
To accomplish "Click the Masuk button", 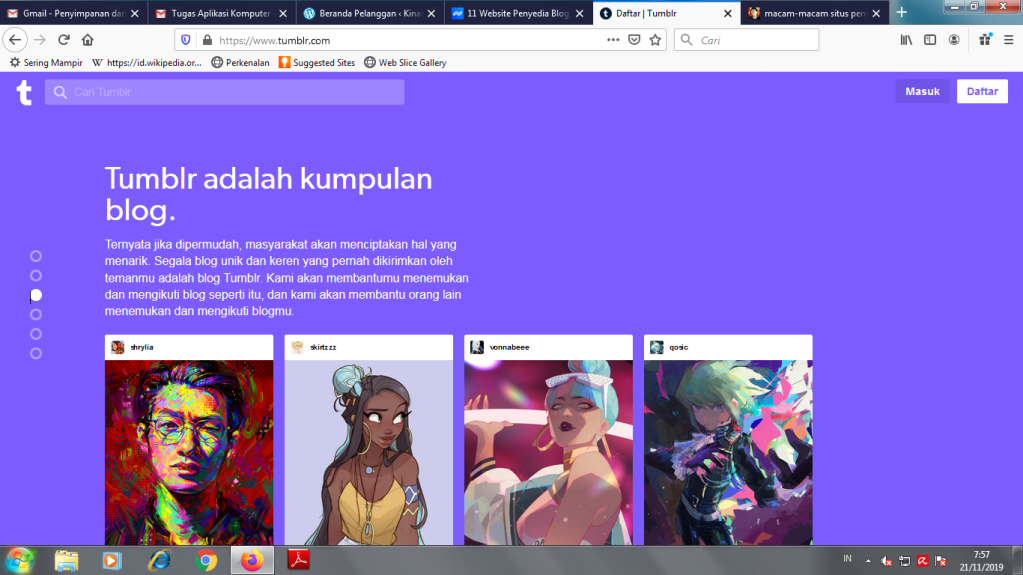I will pos(922,92).
